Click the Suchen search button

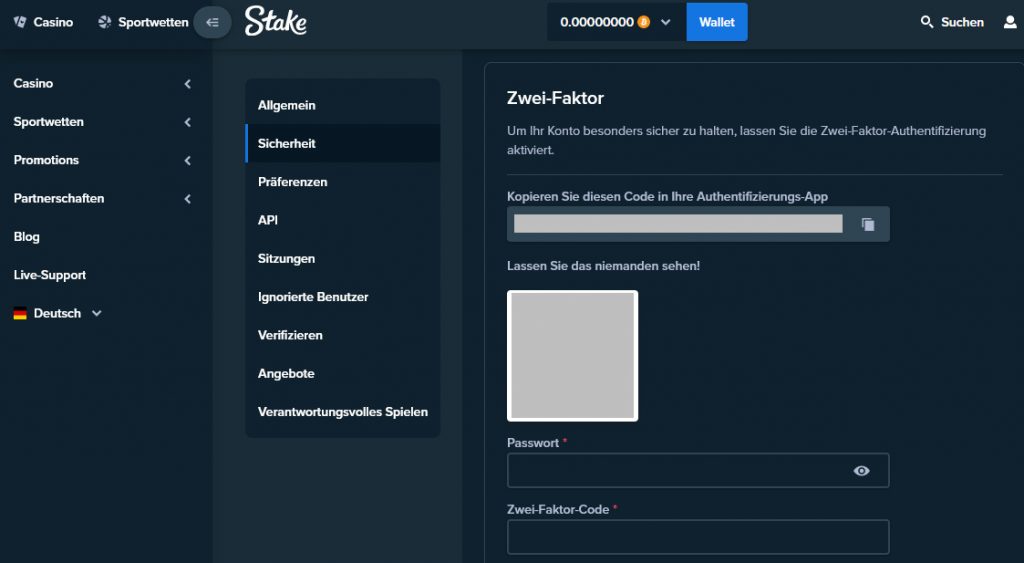(952, 22)
